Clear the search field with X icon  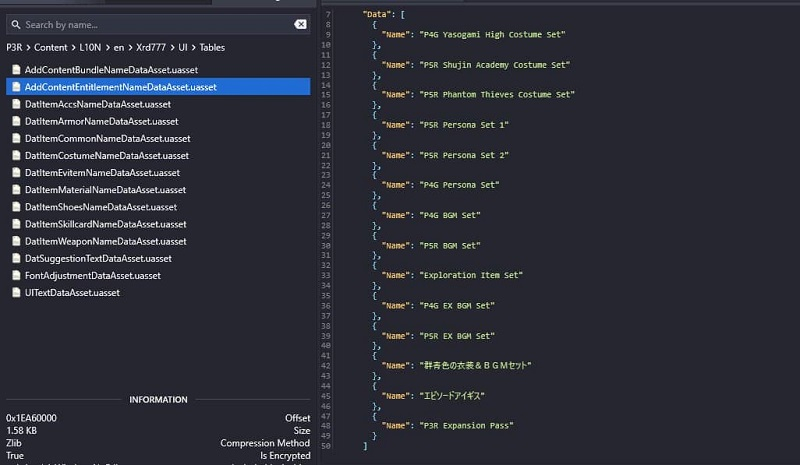[300, 24]
